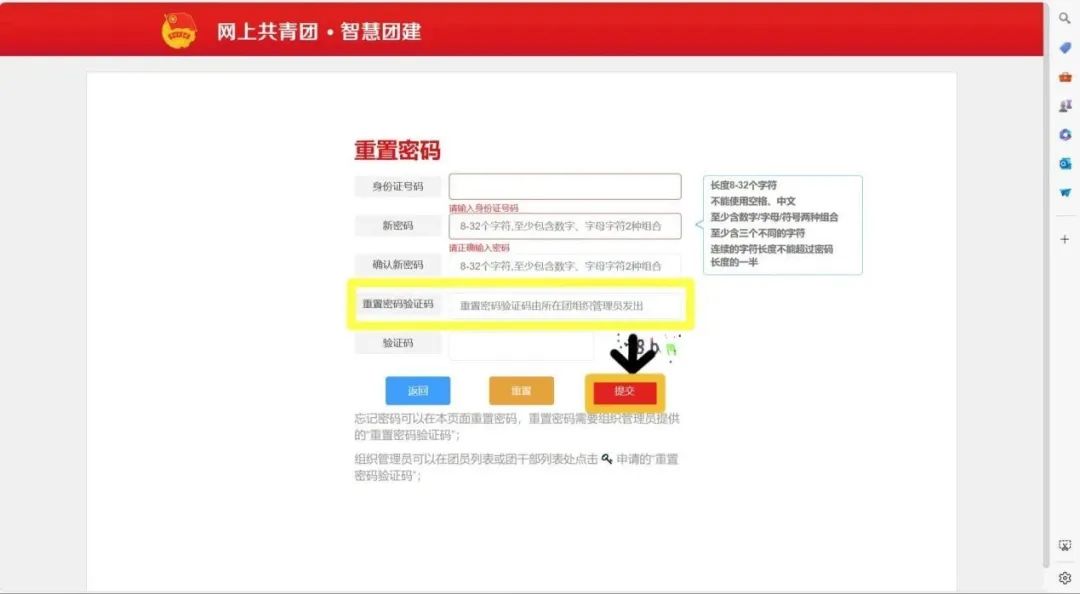Open the paper plane Drop sidebar icon
1080x594 pixels.
pyautogui.click(x=1065, y=192)
